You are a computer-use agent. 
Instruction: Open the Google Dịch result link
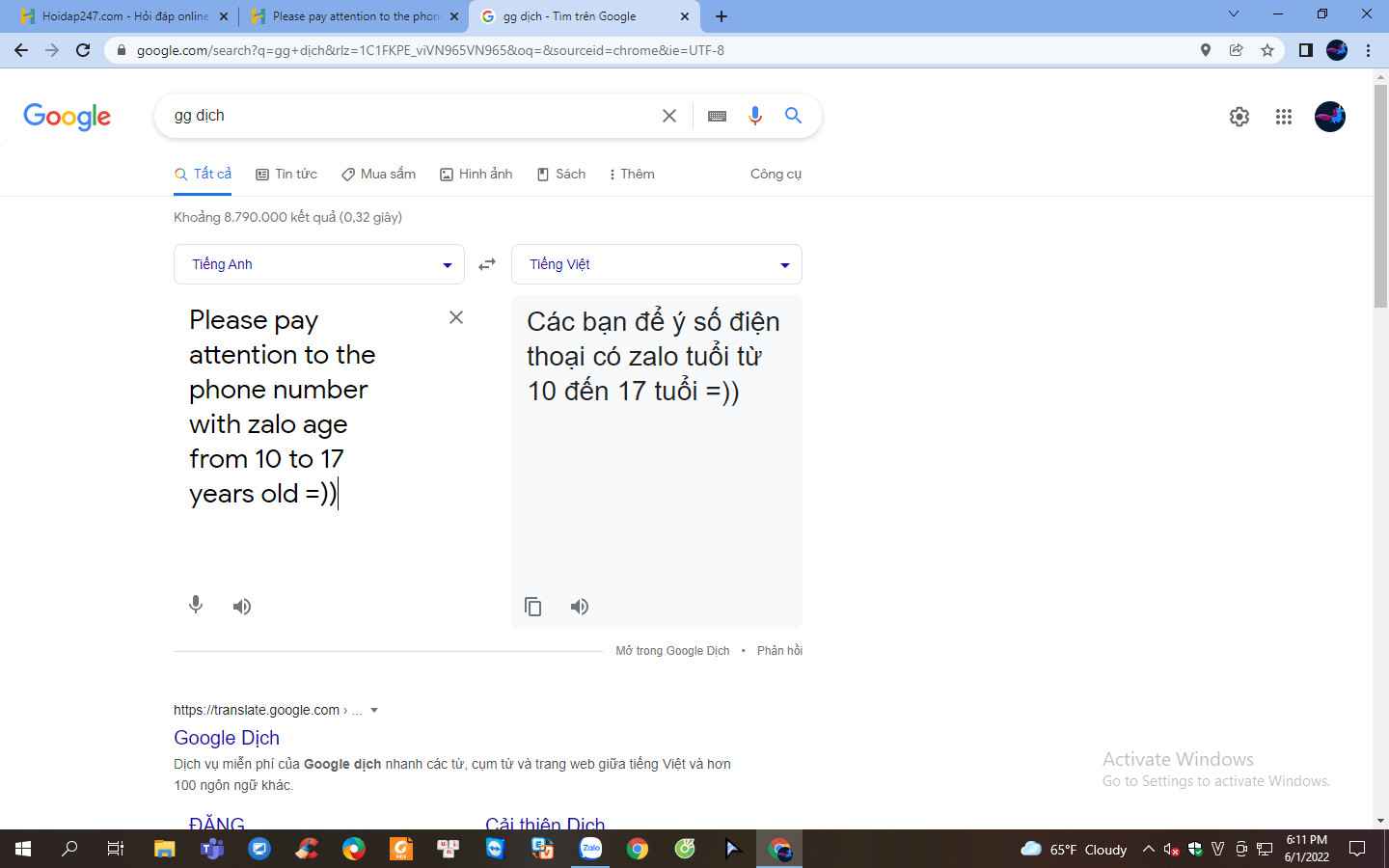[x=227, y=738]
